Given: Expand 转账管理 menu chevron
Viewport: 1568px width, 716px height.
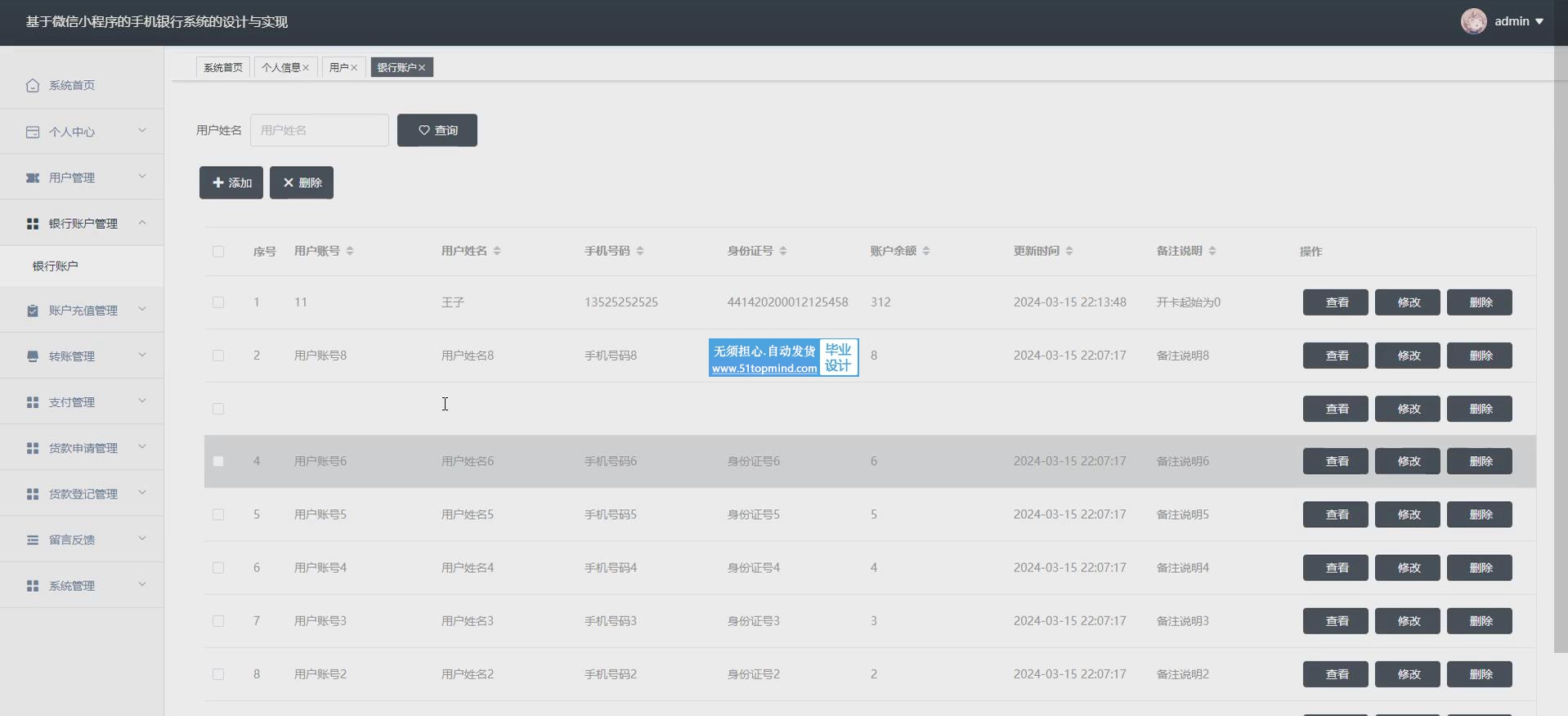Looking at the screenshot, I should tap(142, 355).
